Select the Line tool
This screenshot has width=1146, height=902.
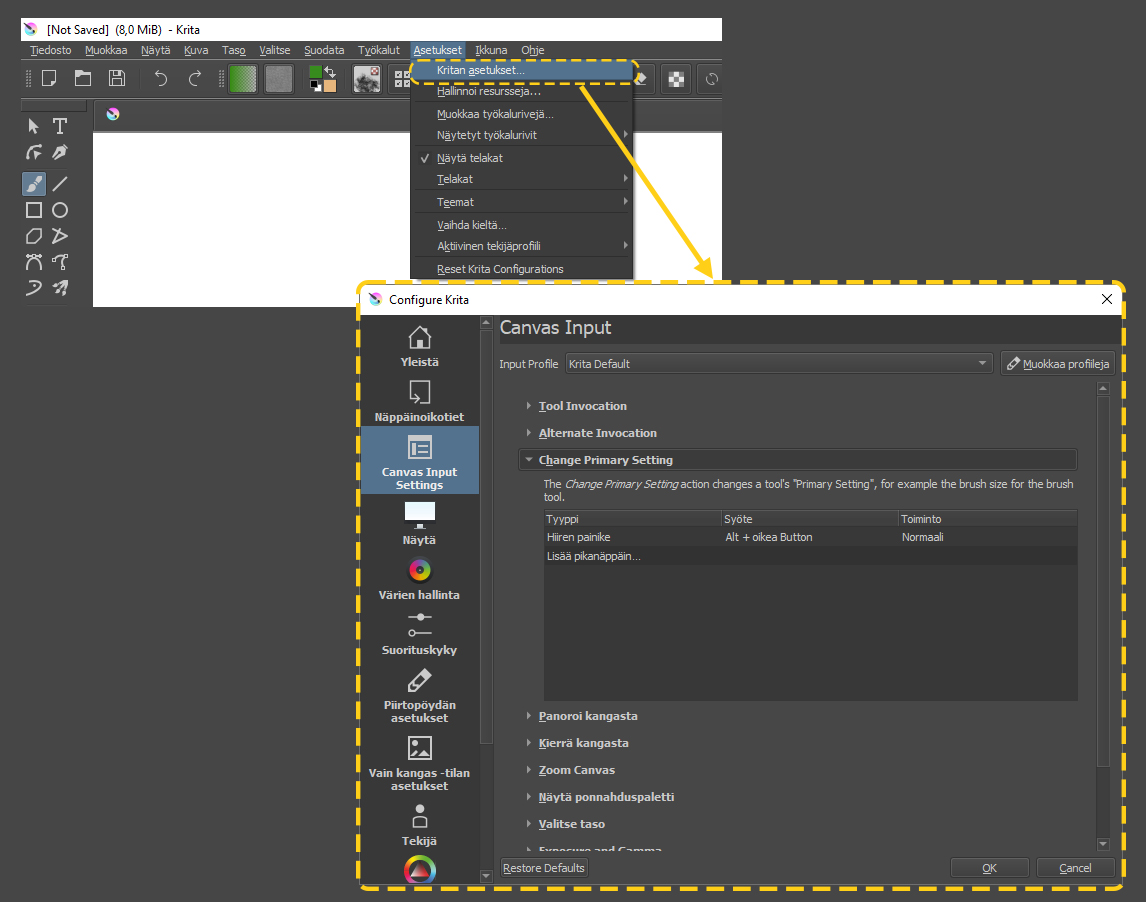[60, 183]
